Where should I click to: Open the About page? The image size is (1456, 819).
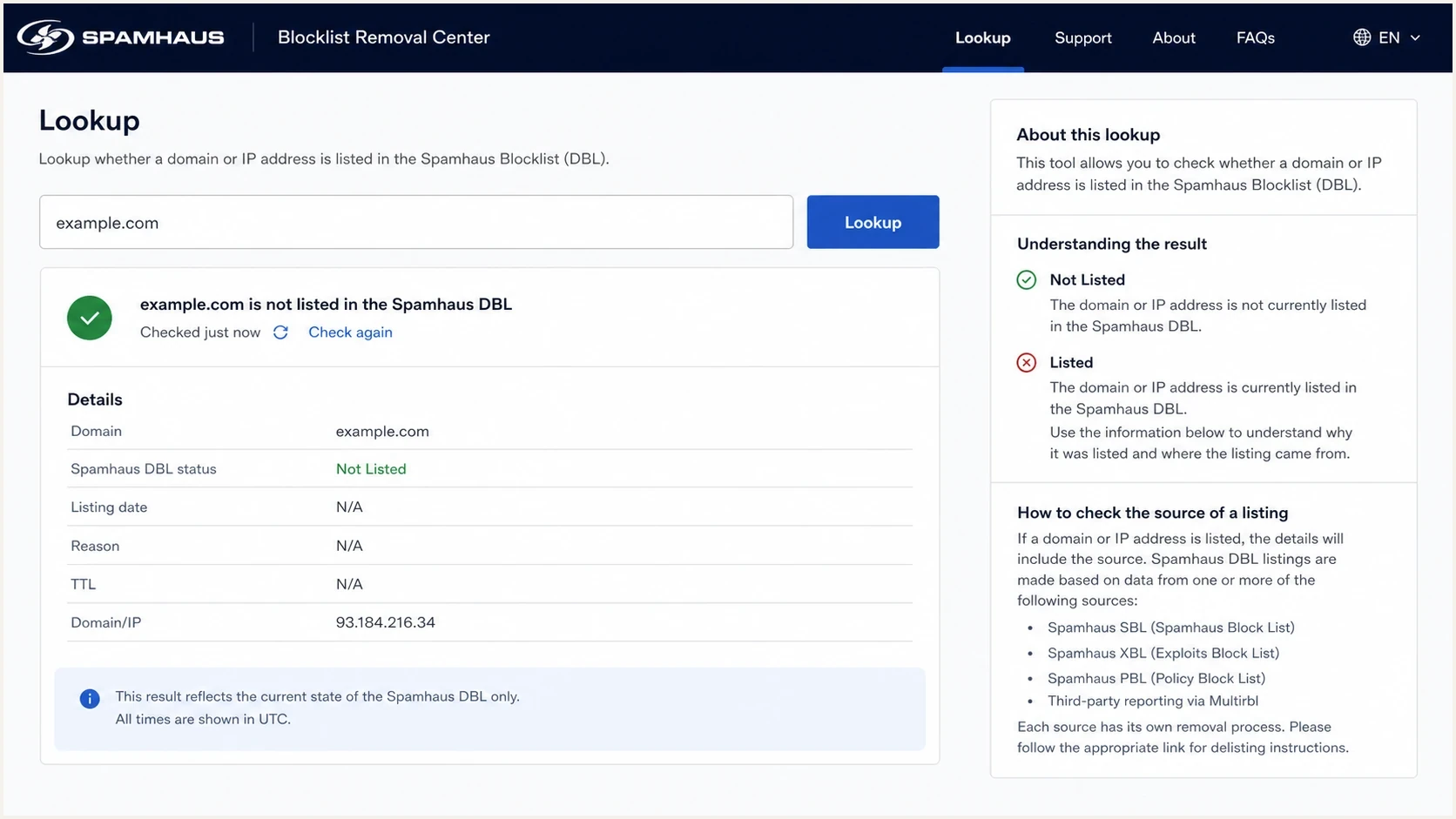[x=1174, y=37]
